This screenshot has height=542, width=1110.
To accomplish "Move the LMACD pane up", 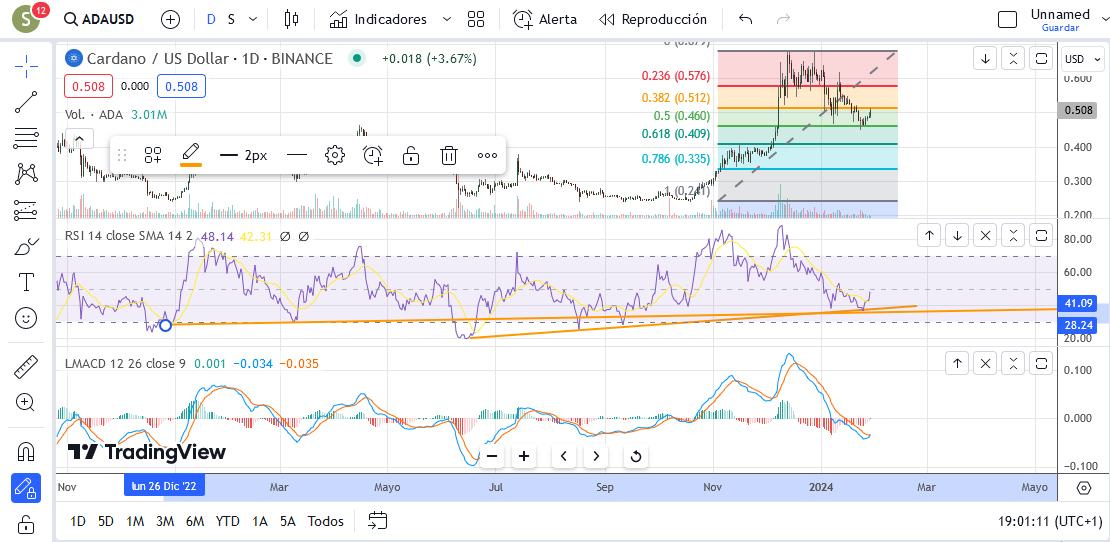I will pos(957,364).
